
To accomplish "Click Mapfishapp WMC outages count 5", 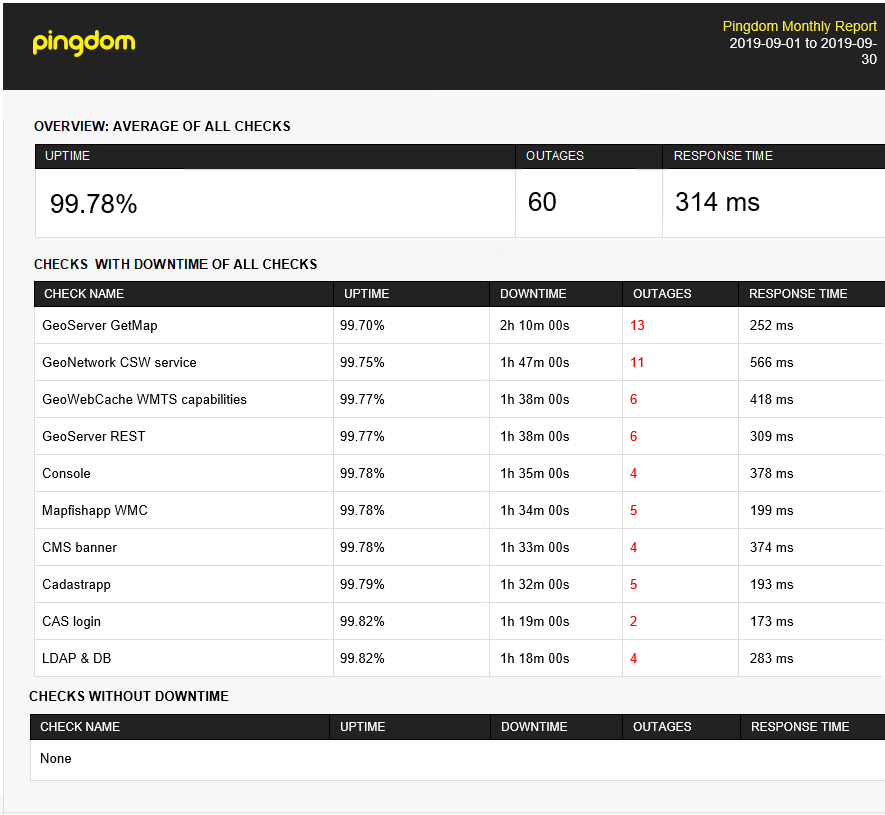I will pos(633,510).
